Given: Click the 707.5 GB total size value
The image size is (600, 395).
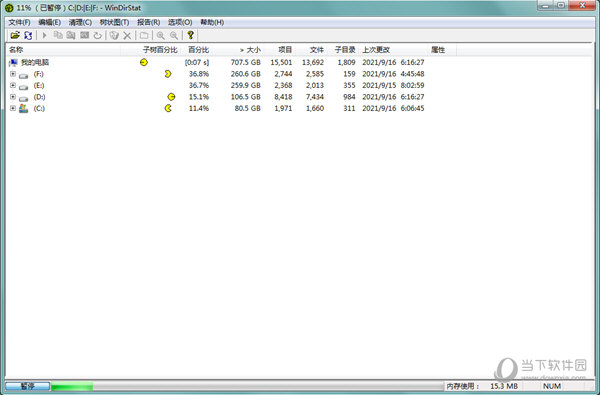Looking at the screenshot, I should tap(246, 62).
